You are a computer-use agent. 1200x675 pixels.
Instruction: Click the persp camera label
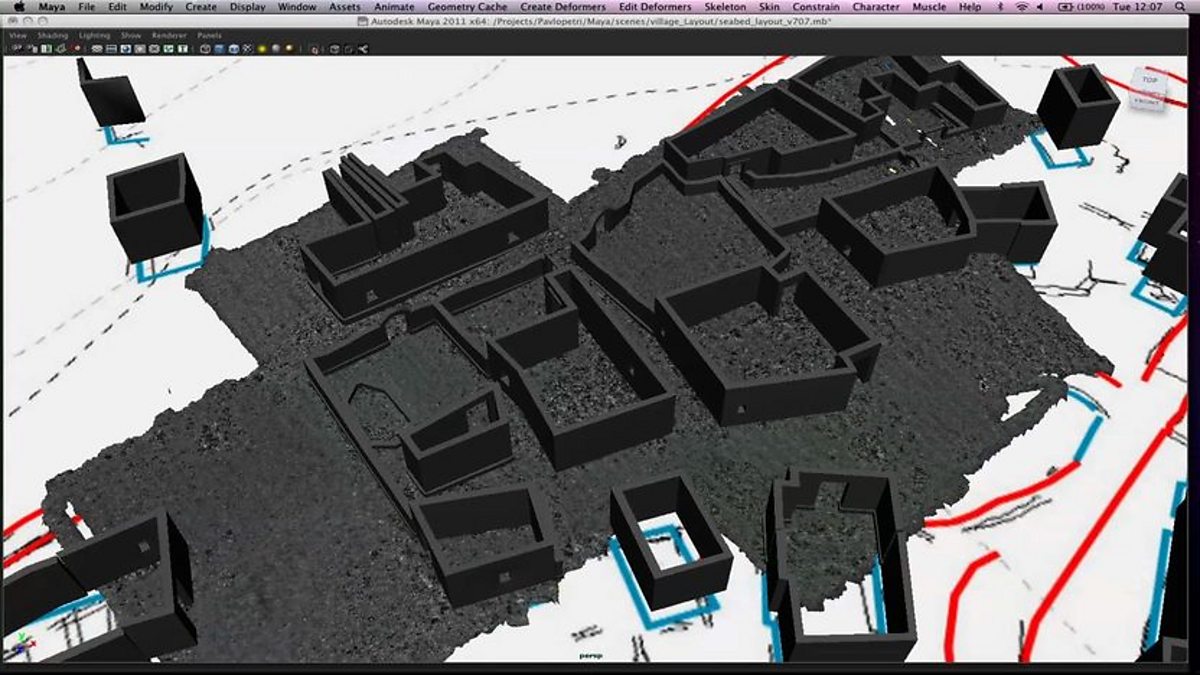click(x=590, y=656)
